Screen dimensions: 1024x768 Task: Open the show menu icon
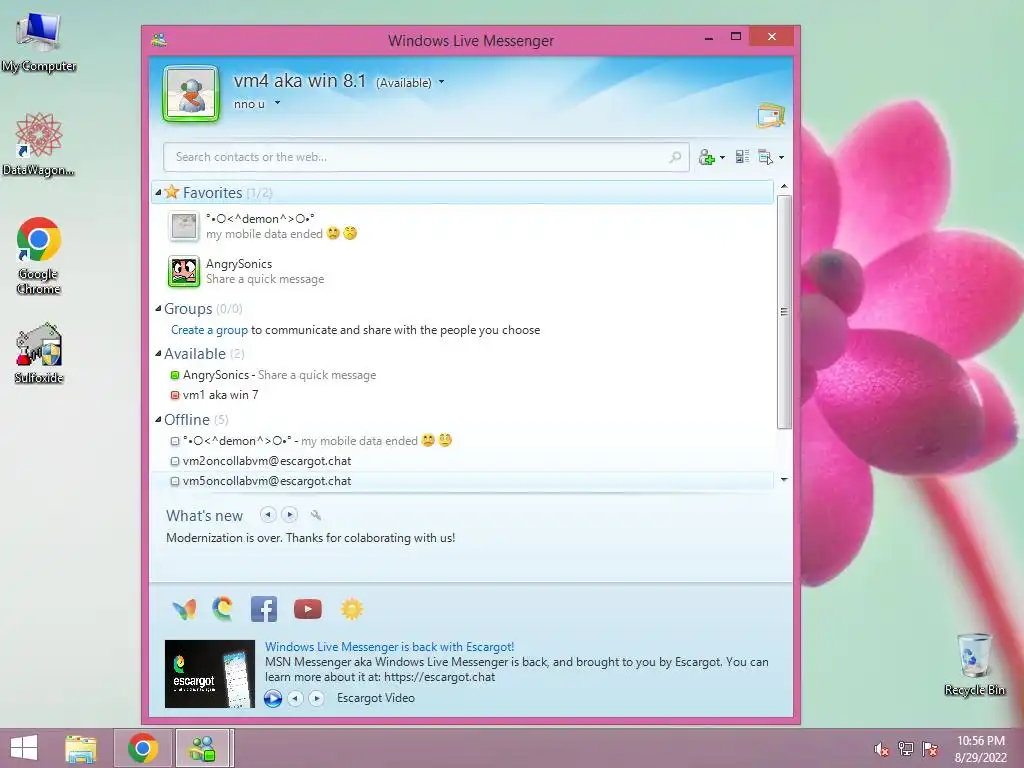click(x=765, y=157)
